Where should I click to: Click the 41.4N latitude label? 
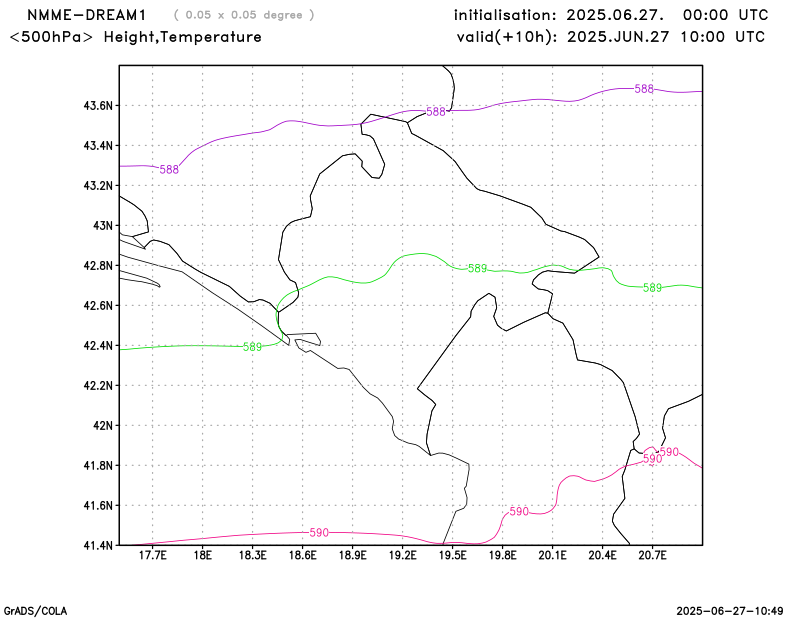click(x=98, y=546)
